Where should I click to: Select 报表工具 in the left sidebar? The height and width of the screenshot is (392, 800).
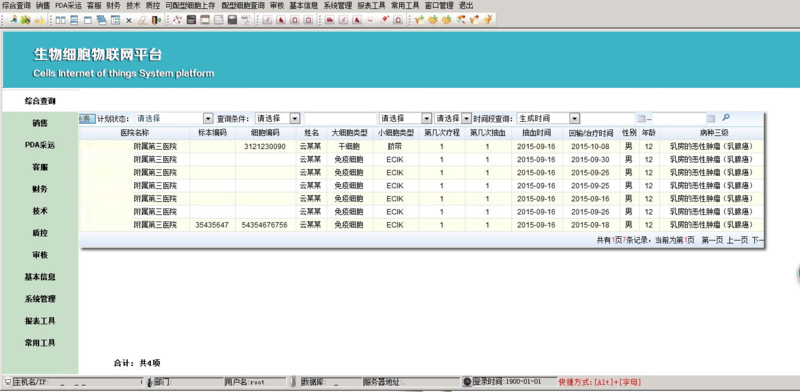coord(40,321)
